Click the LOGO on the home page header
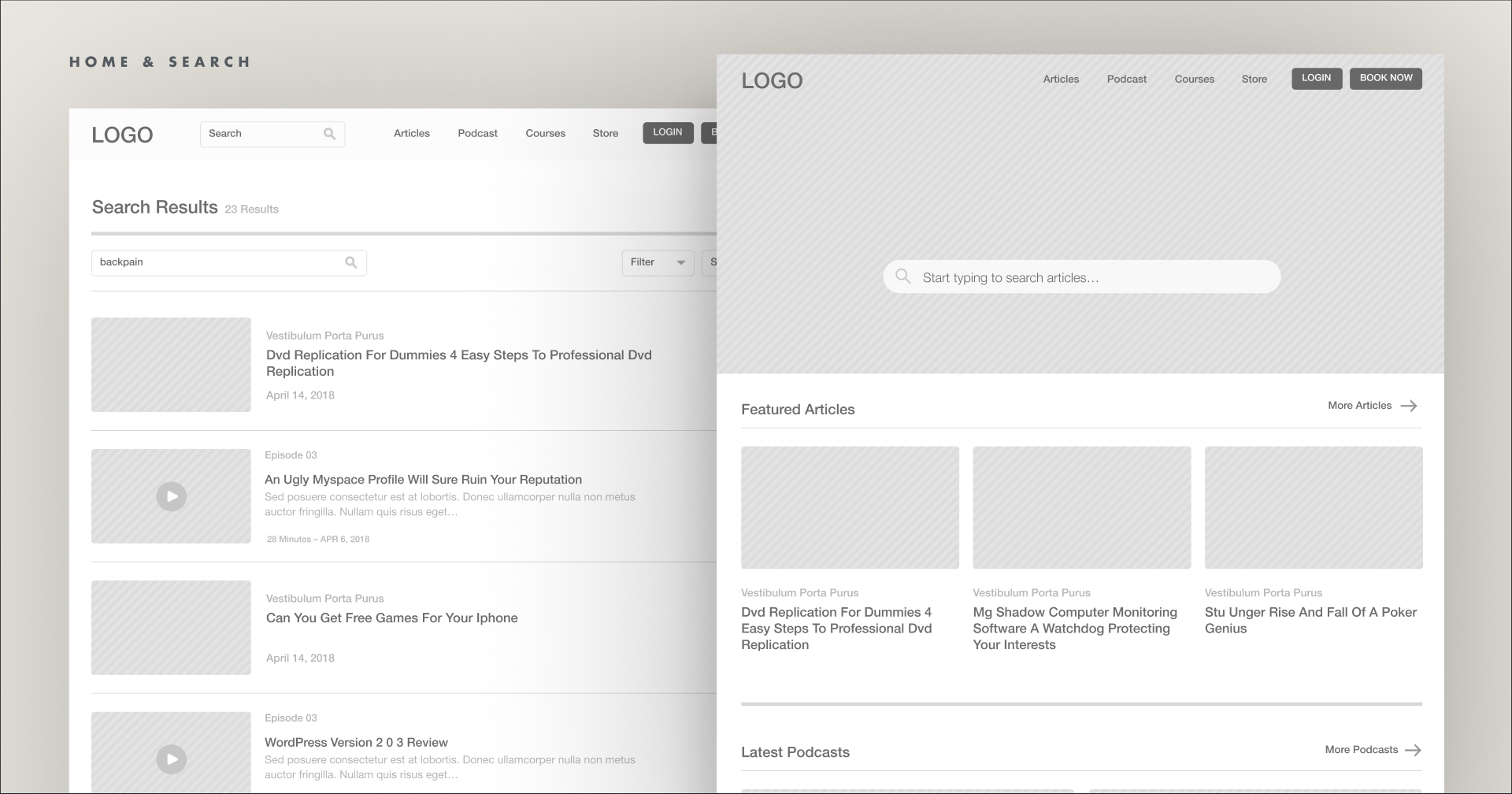1512x794 pixels. coord(772,80)
